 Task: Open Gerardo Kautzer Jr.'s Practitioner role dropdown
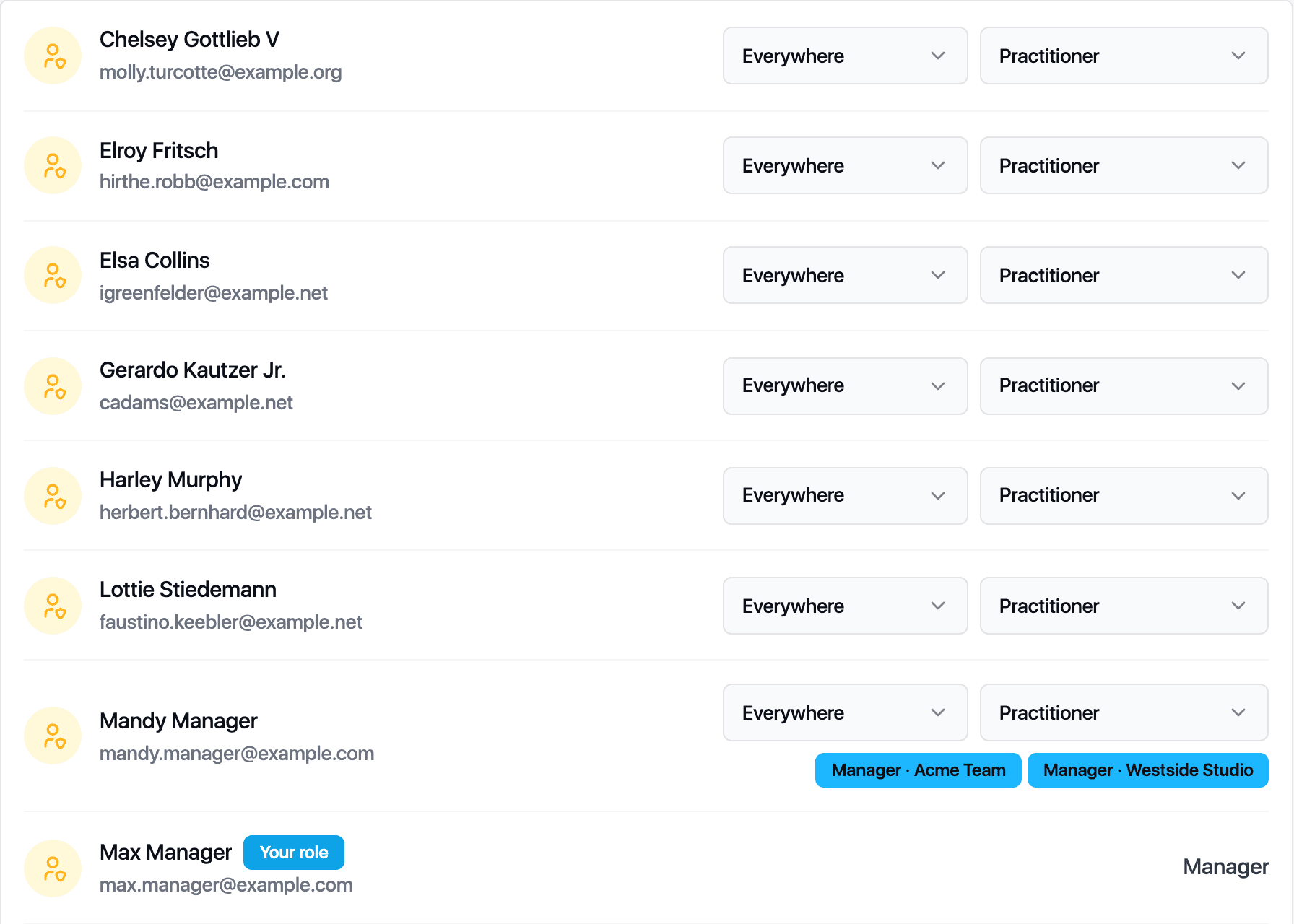tap(1124, 386)
